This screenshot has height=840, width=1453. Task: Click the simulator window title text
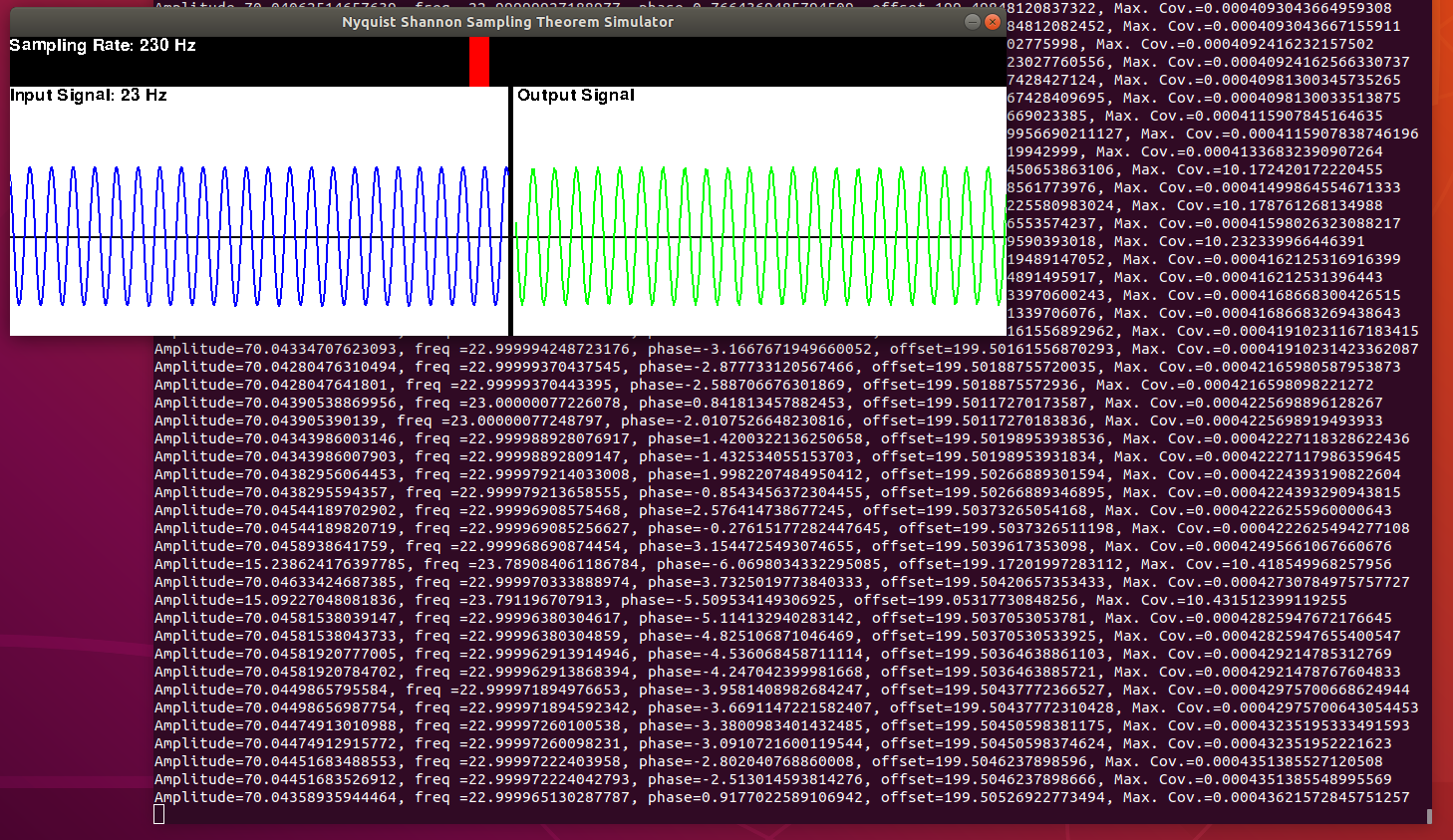pyautogui.click(x=507, y=22)
